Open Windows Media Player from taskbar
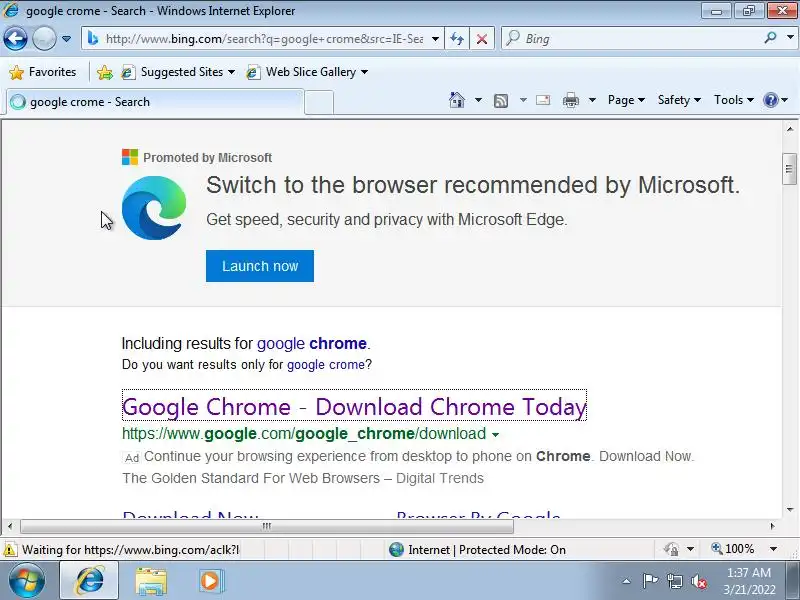The width and height of the screenshot is (800, 600). pyautogui.click(x=210, y=581)
